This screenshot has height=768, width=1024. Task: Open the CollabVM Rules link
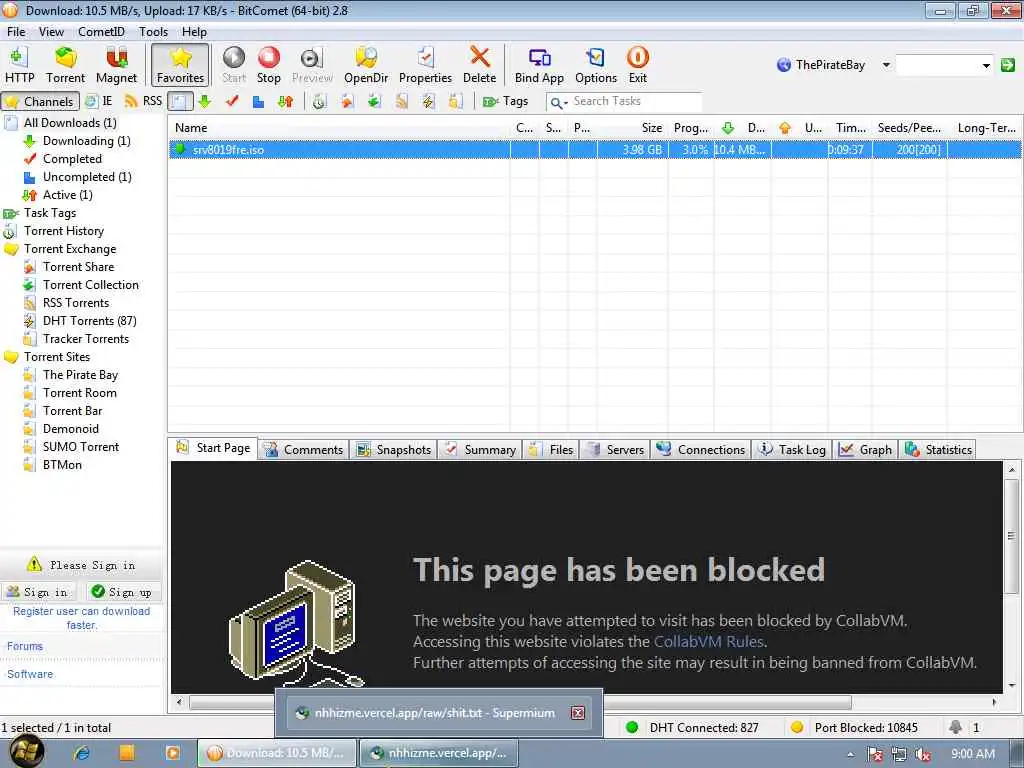(709, 641)
